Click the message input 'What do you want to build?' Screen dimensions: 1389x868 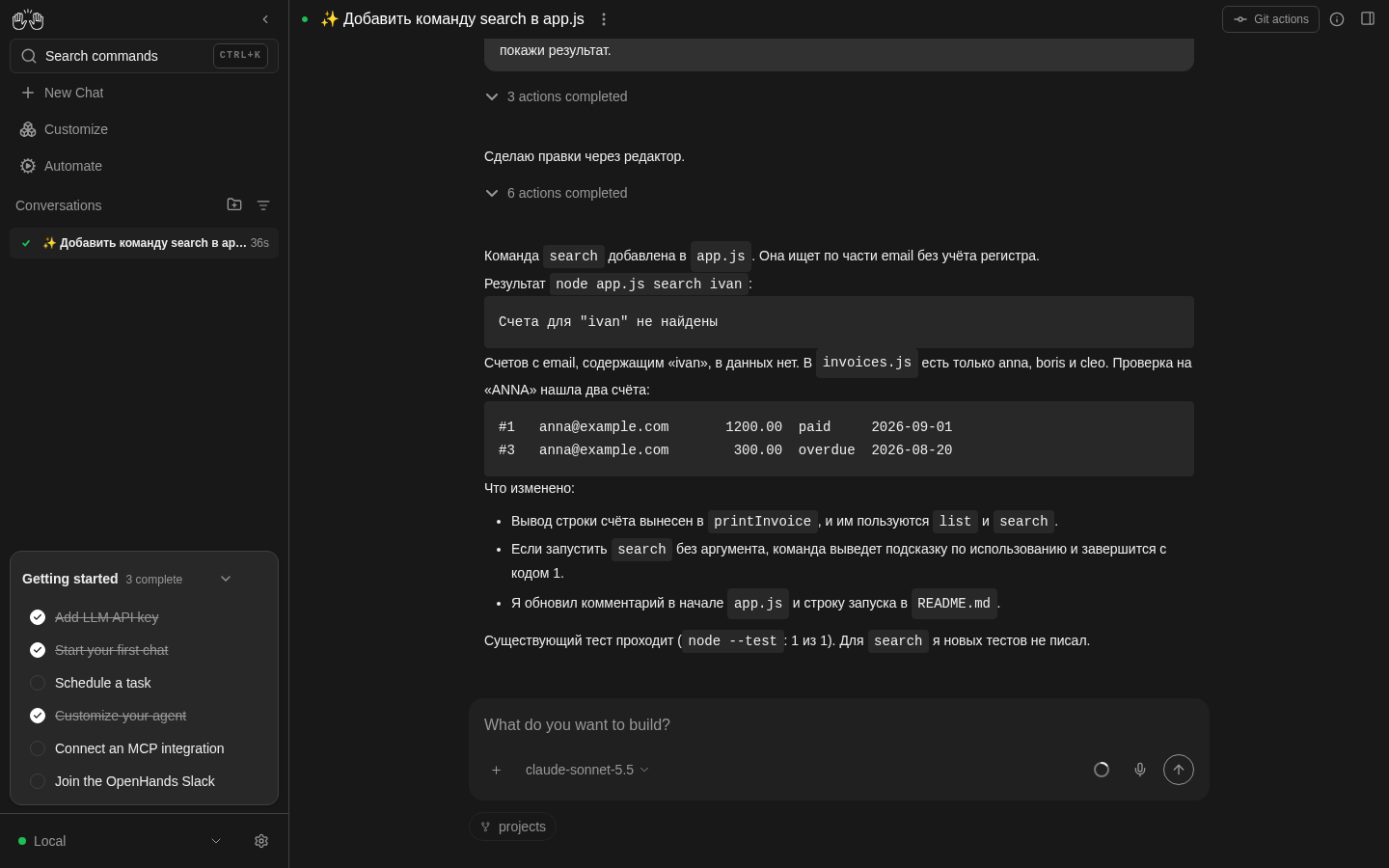[x=839, y=725]
